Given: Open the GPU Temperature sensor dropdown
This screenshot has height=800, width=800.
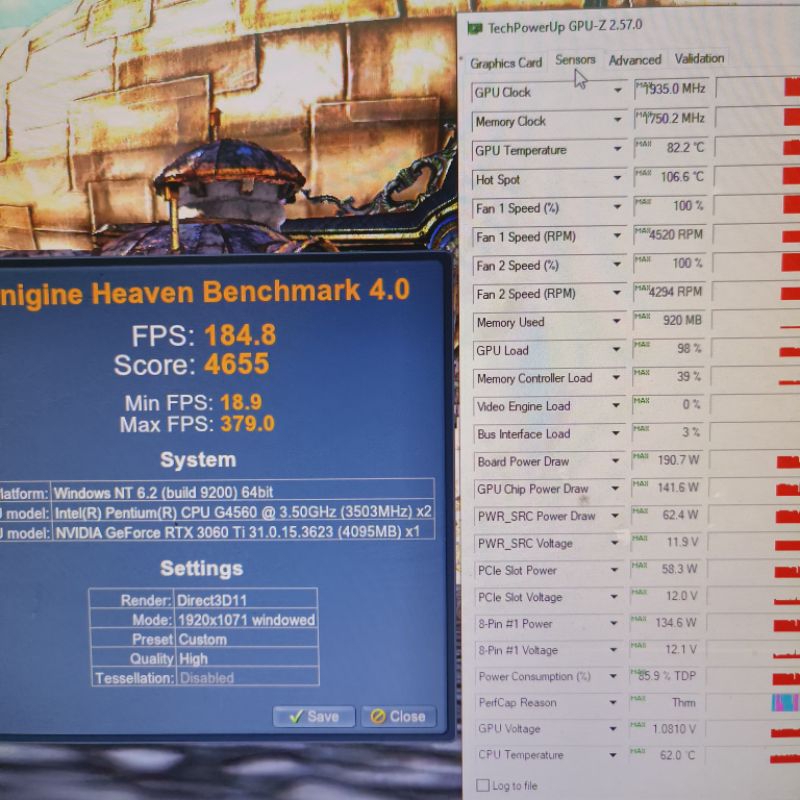Looking at the screenshot, I should point(617,149).
